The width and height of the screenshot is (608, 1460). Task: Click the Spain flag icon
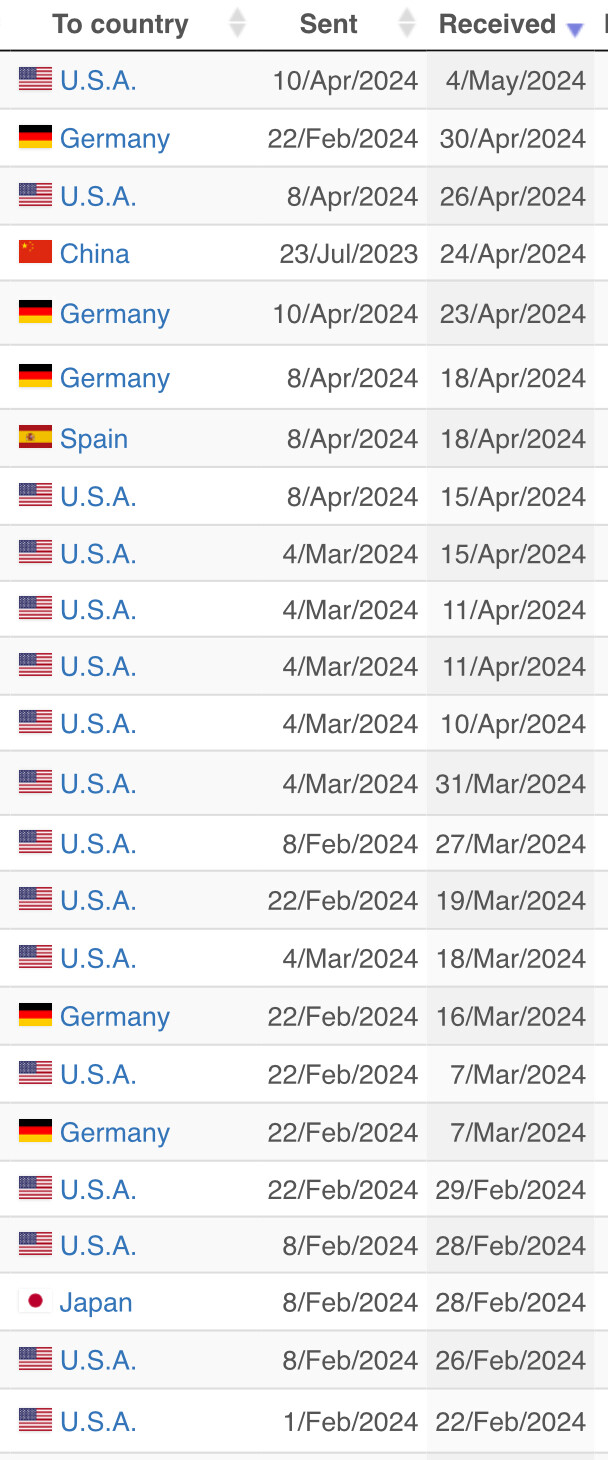(35, 438)
